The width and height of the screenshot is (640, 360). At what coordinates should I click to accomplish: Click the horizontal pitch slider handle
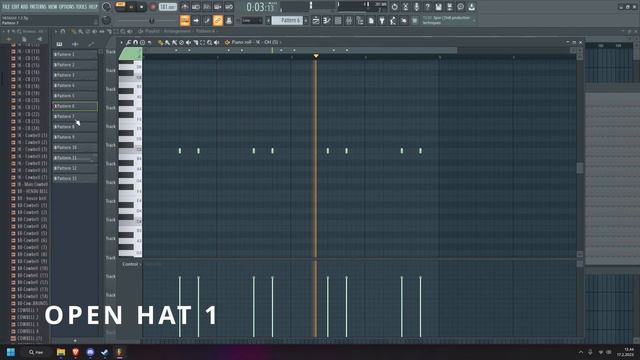click(x=152, y=20)
